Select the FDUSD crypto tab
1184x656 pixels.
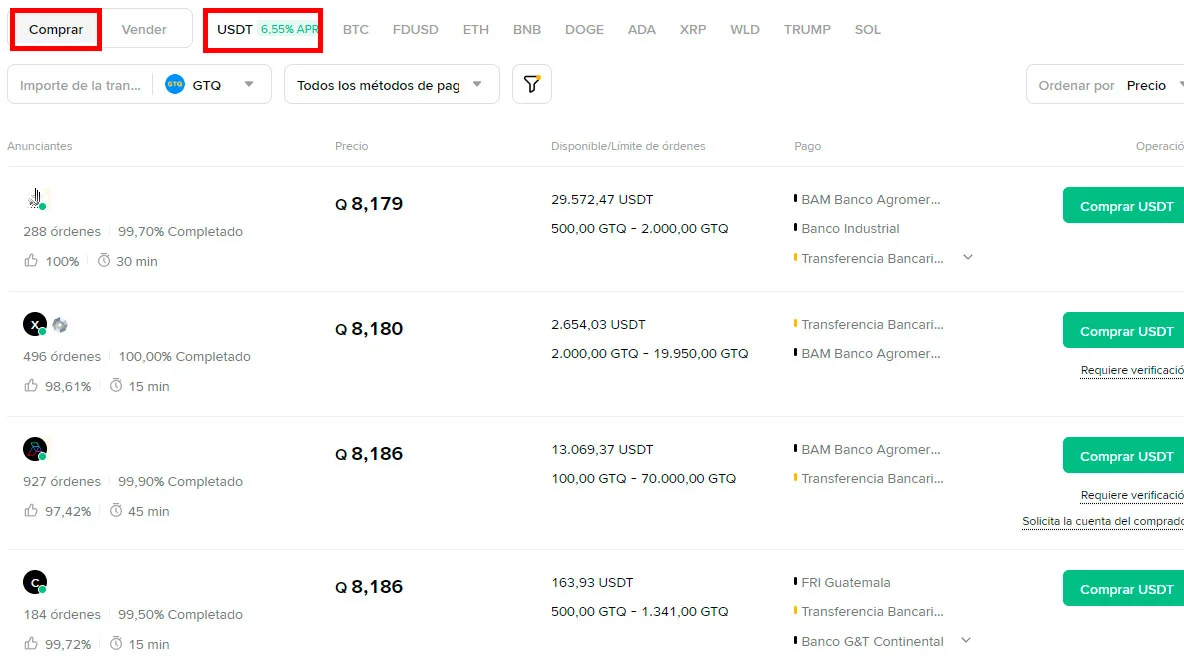click(415, 29)
